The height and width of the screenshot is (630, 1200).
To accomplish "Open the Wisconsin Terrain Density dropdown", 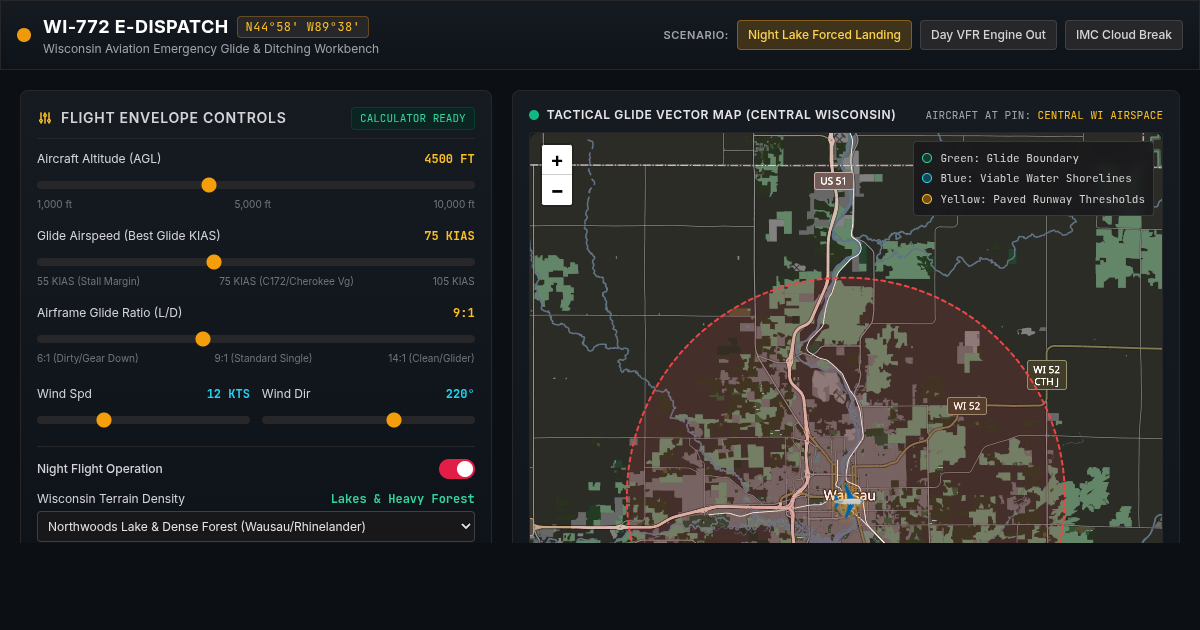I will point(256,526).
